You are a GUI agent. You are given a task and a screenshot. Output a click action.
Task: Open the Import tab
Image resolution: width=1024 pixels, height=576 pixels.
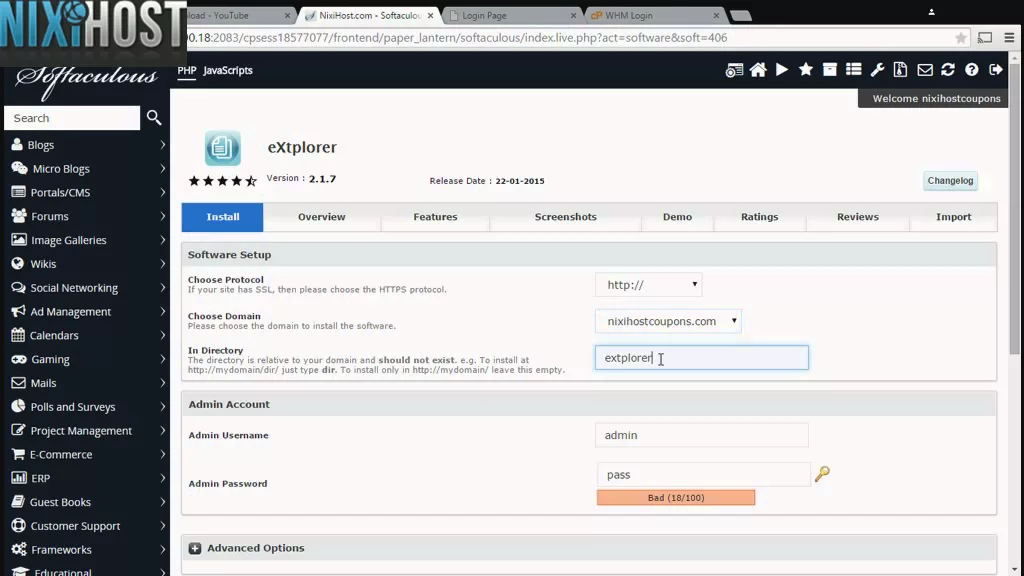coord(953,217)
